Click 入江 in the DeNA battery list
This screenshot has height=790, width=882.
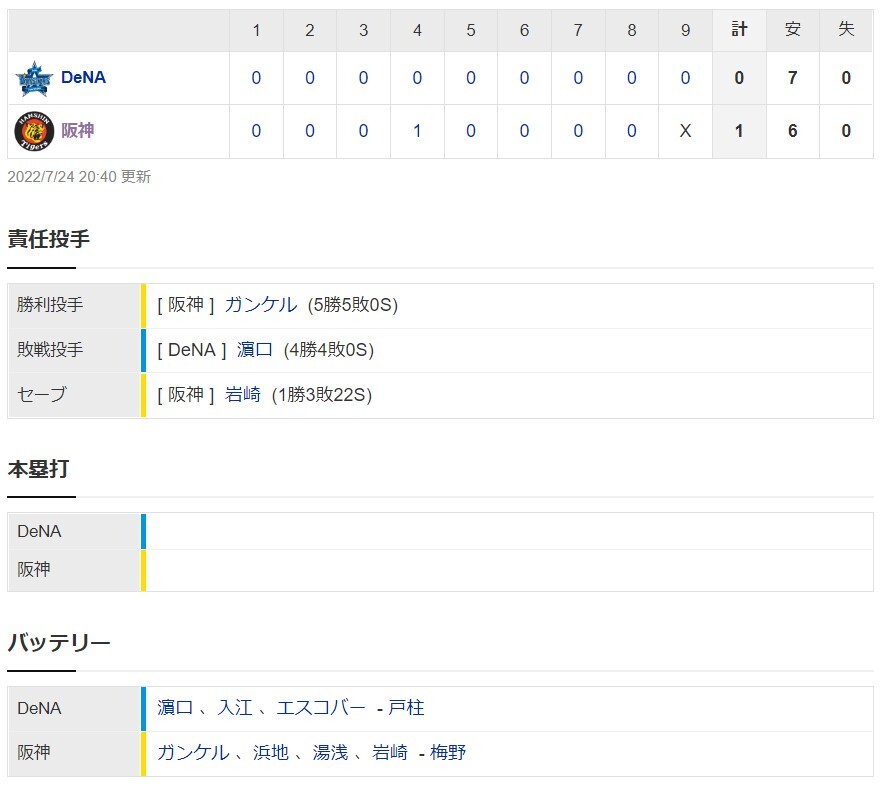pos(235,708)
